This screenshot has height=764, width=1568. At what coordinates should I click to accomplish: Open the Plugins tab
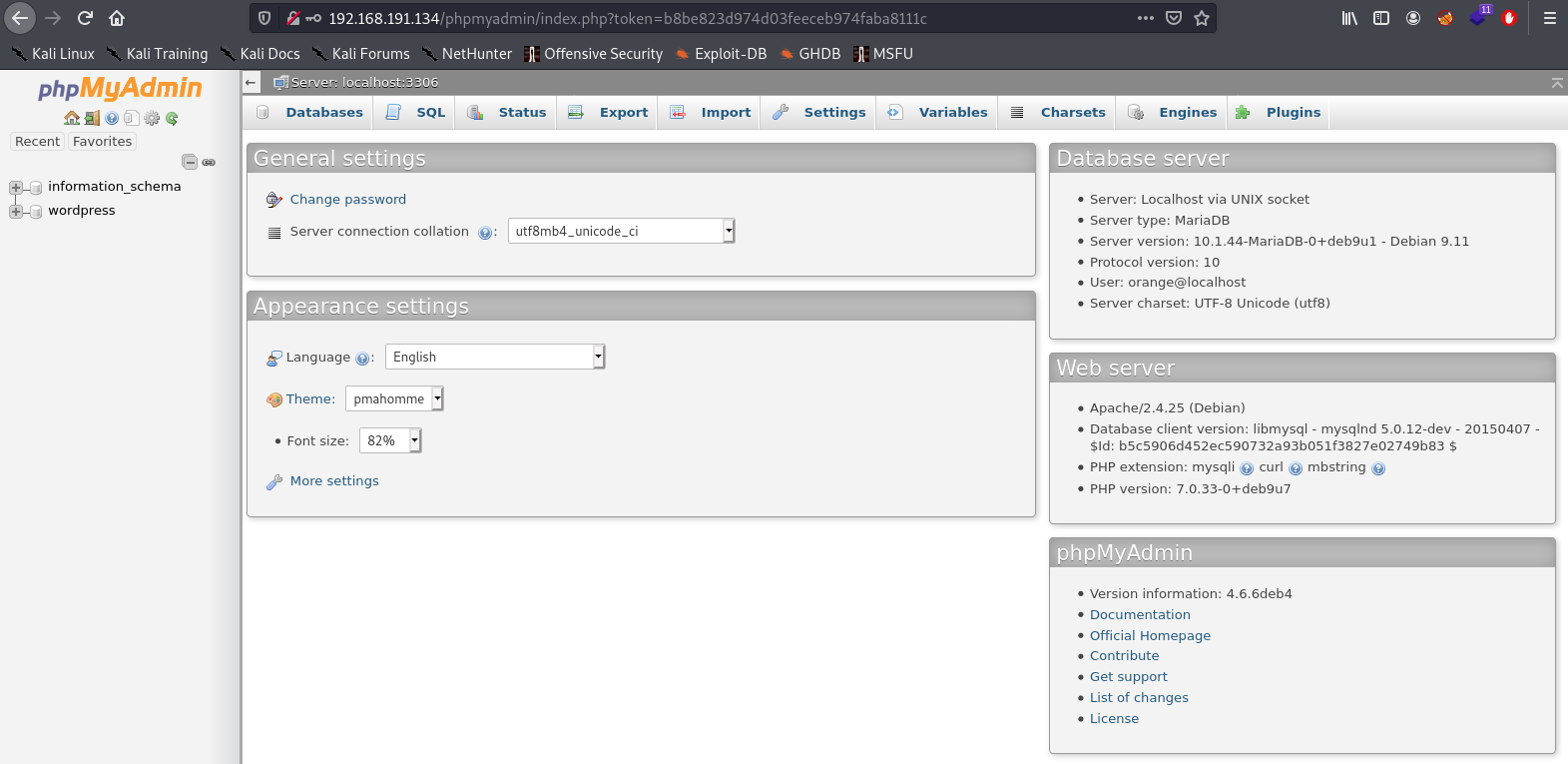pos(1279,113)
